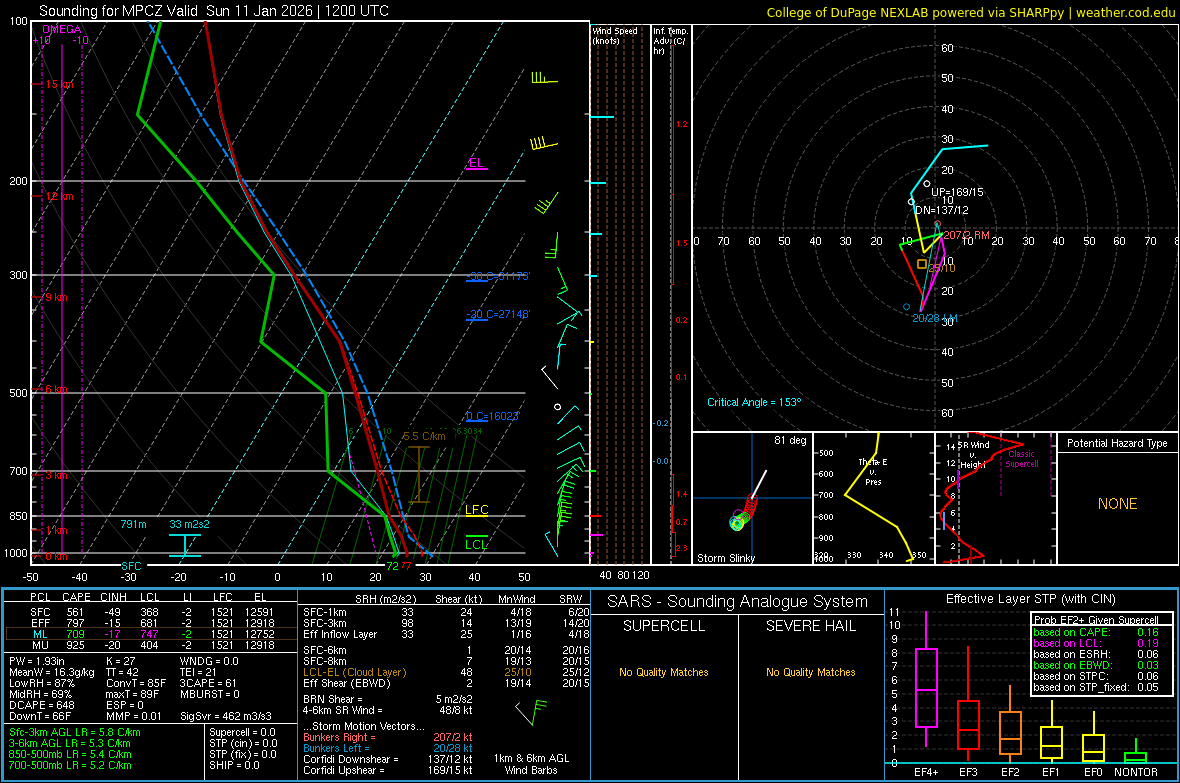Click the orange 'LCL-EL (Cloud Layer)' row
The width and height of the screenshot is (1180, 783).
[354, 672]
